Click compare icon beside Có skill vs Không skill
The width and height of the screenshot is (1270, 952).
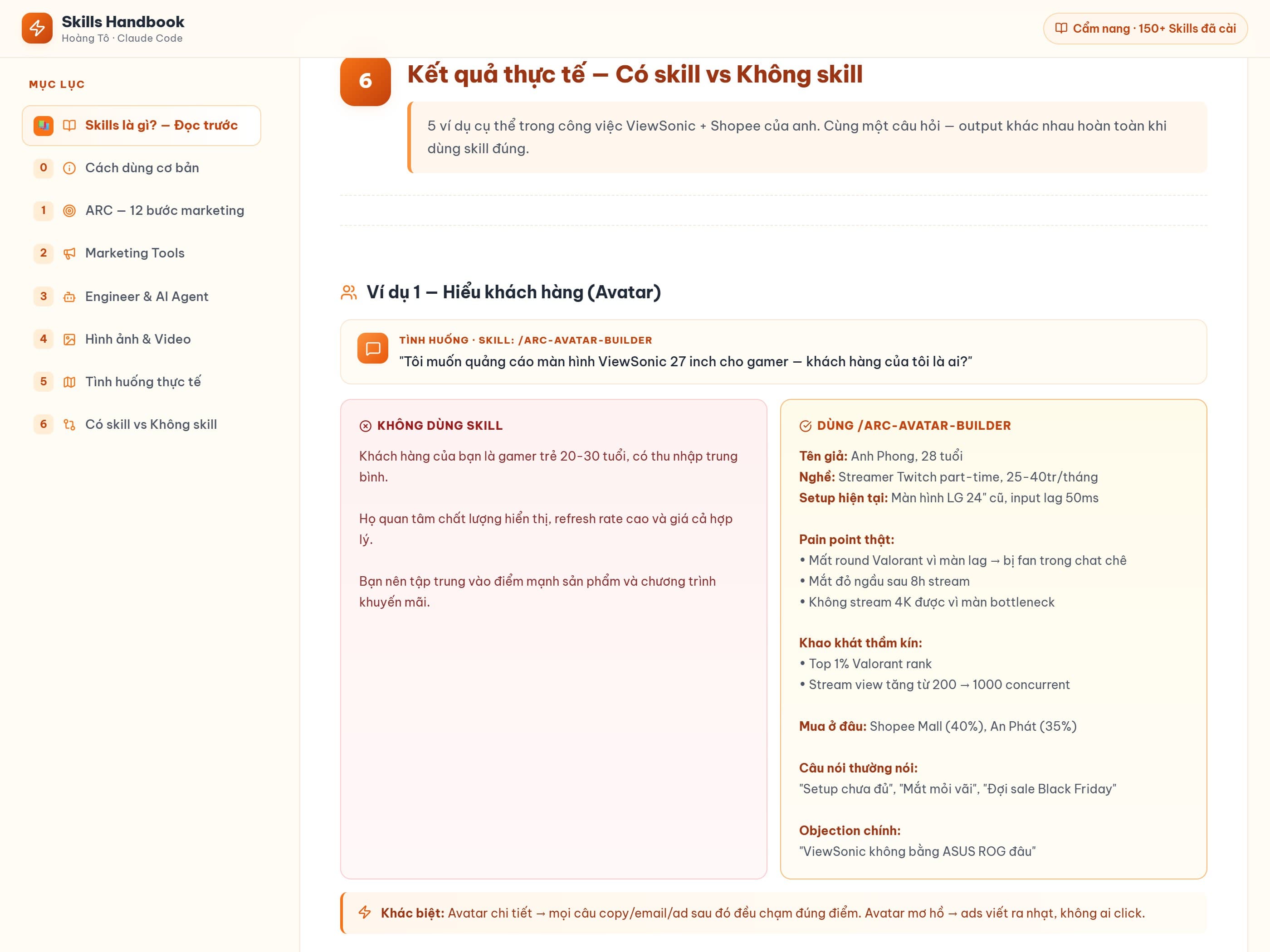tap(69, 425)
